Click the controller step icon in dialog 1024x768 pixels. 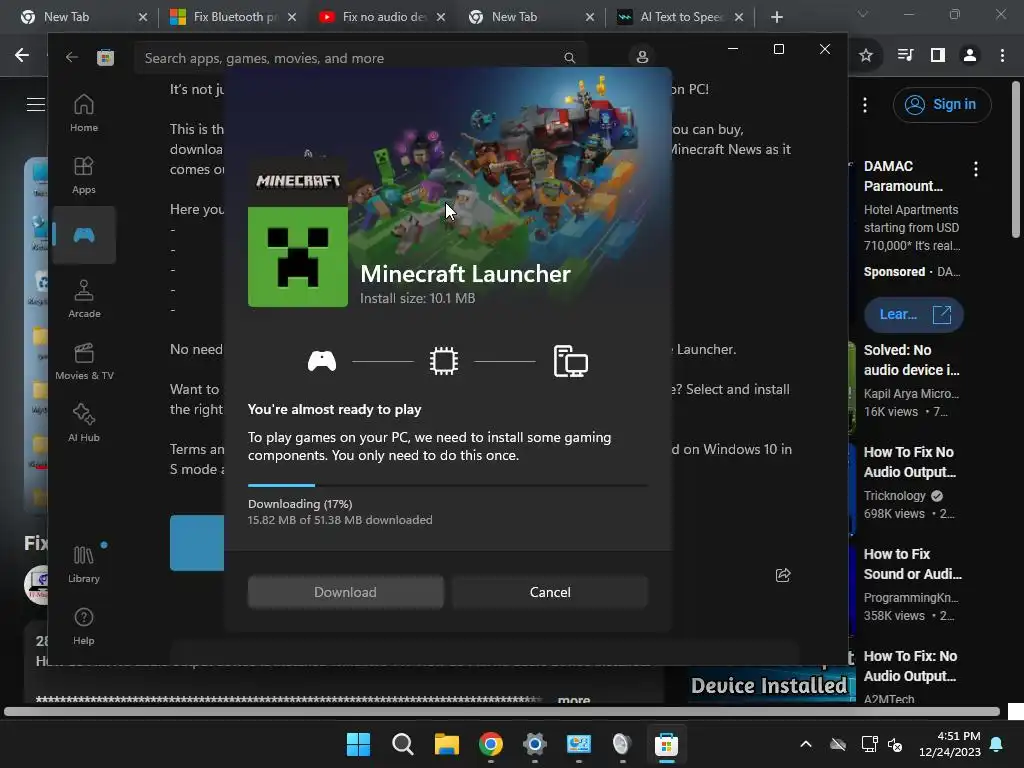322,361
